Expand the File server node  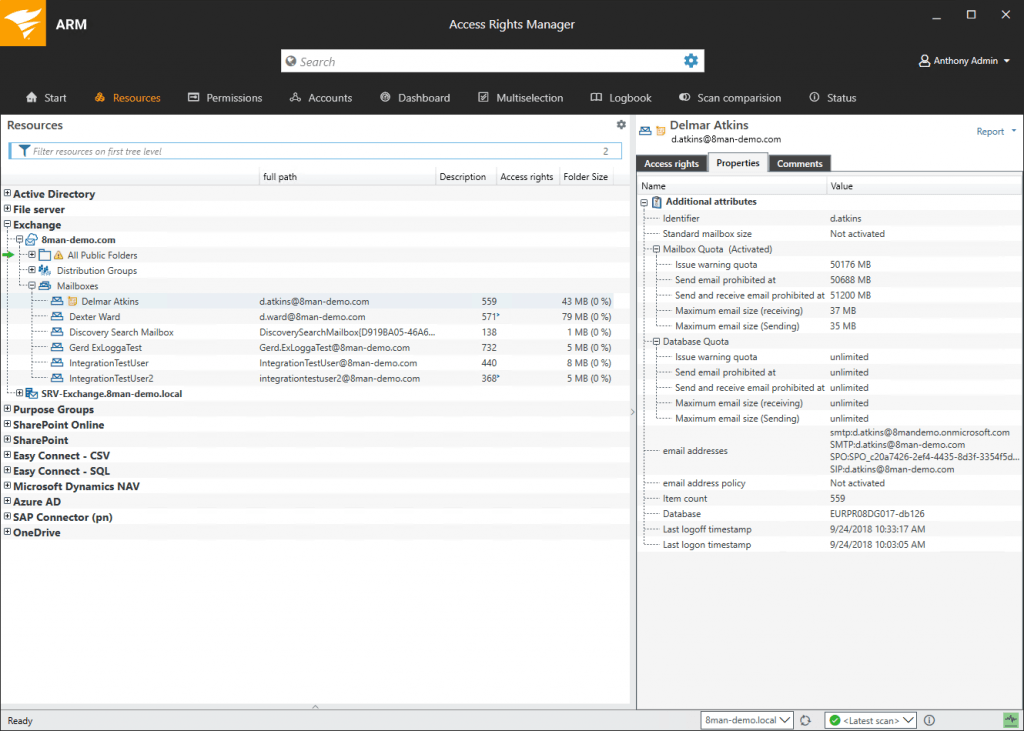7,209
